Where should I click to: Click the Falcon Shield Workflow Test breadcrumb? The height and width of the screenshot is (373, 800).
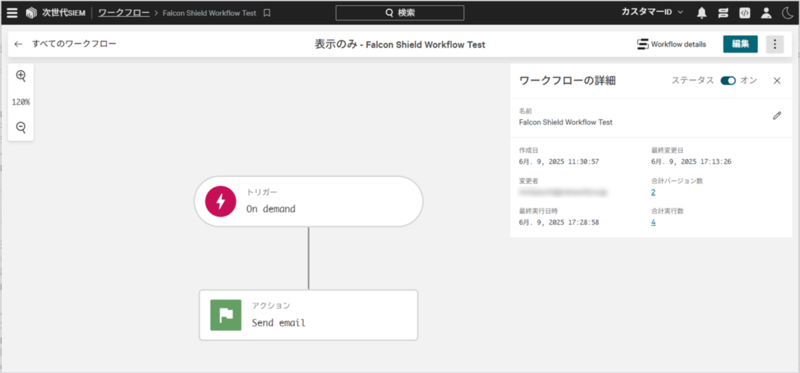click(x=209, y=13)
